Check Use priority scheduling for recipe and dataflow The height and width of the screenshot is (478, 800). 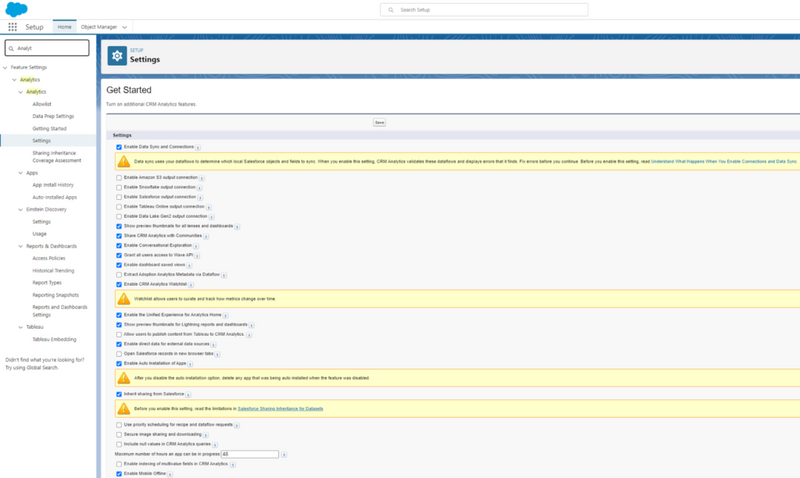[x=119, y=424]
